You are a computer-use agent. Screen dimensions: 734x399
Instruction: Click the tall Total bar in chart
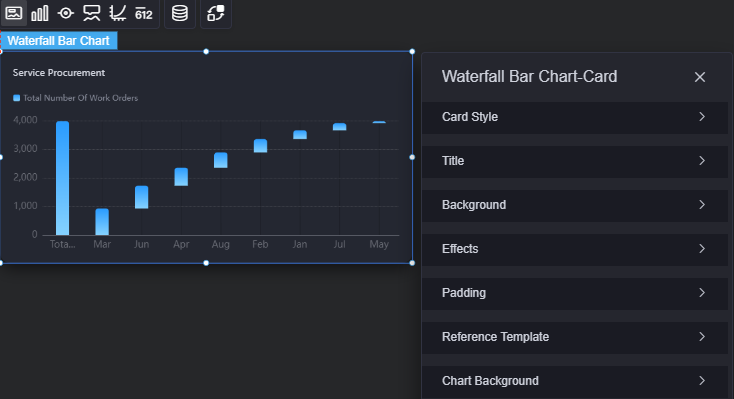coord(62,178)
